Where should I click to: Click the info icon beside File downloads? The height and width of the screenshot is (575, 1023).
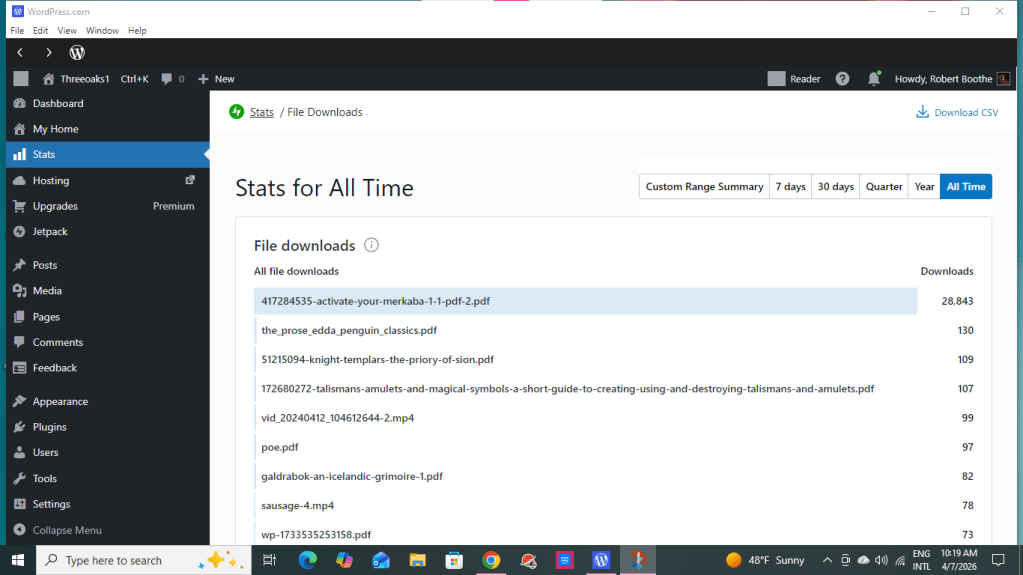click(372, 245)
